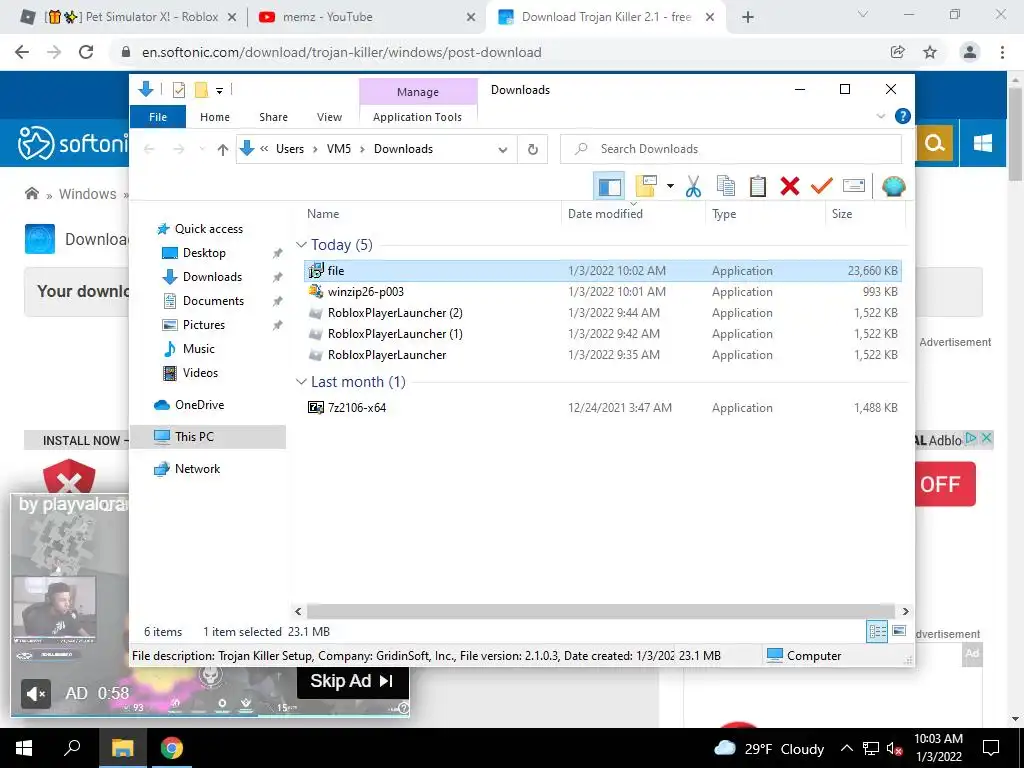Screen dimensions: 1024x768
Task: Click the Rename icon in Explorer toolbar
Action: pyautogui.click(x=854, y=187)
